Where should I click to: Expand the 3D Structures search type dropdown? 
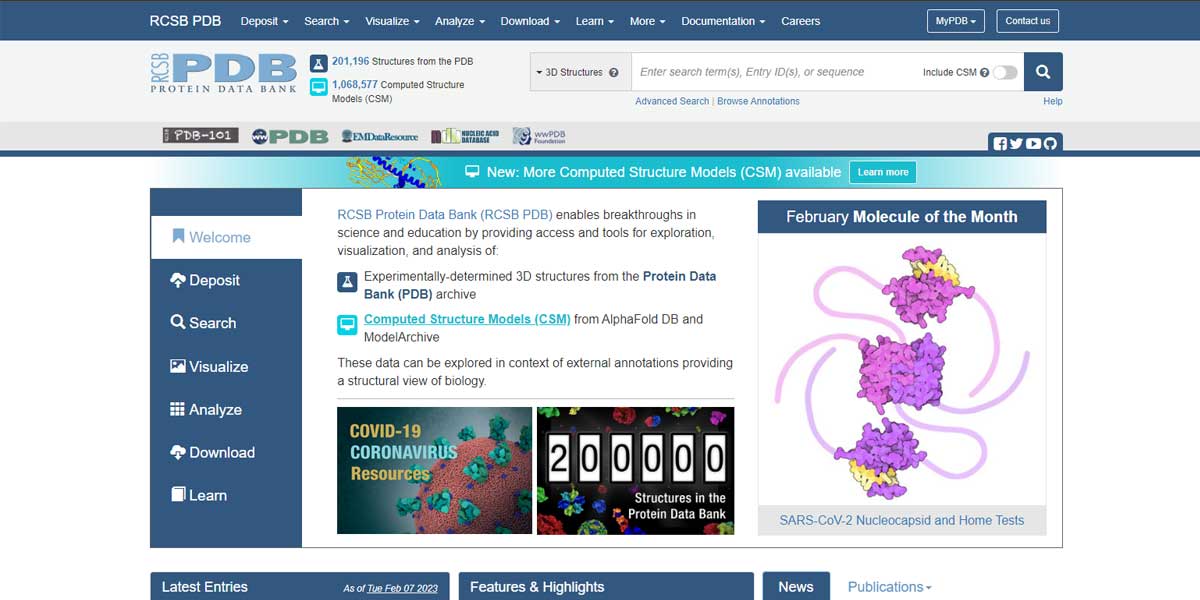pyautogui.click(x=579, y=72)
